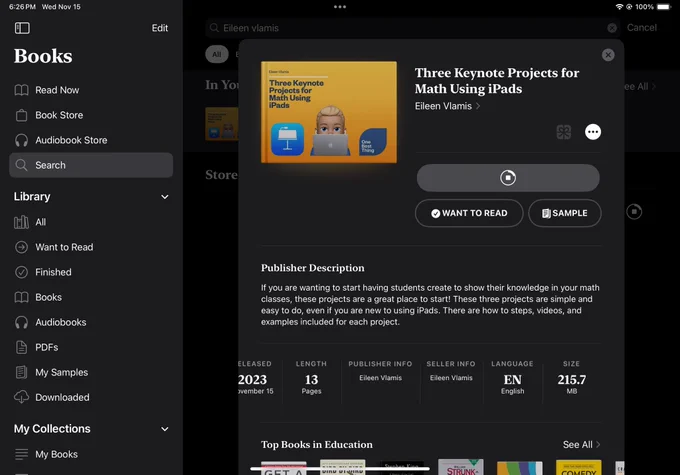Open author Eileen Vlamis page
The width and height of the screenshot is (680, 475).
pos(447,106)
